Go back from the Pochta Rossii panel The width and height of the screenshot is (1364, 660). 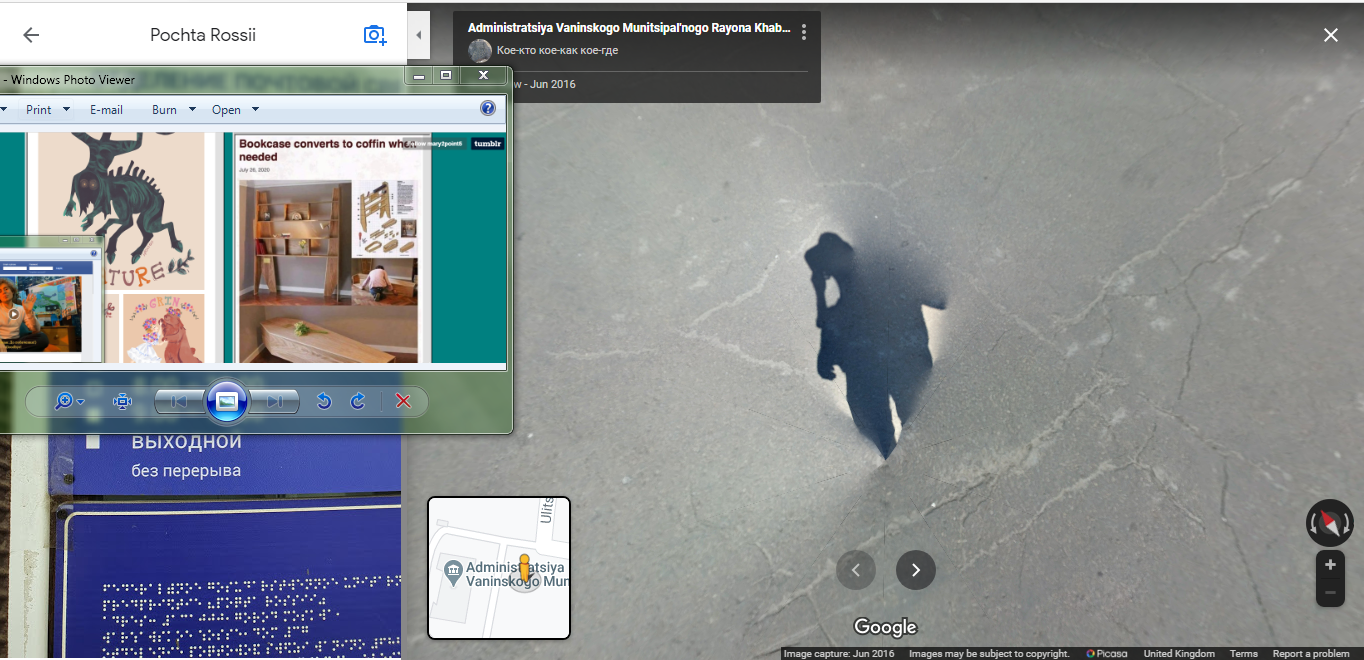pos(31,35)
